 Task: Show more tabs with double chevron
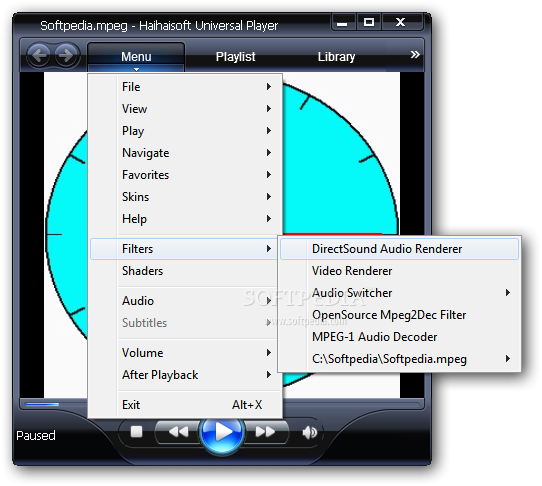[x=415, y=54]
